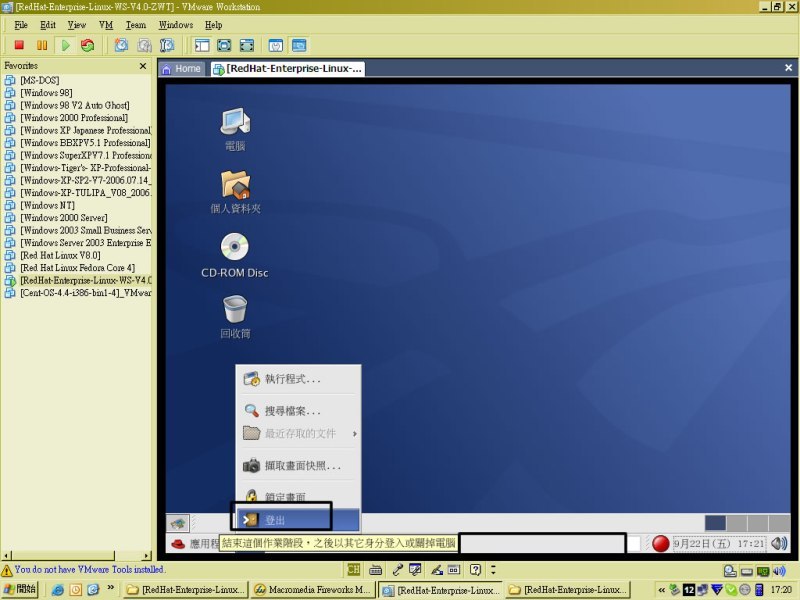
Task: Select the RedHat-Enterprise-Linux tab
Action: pyautogui.click(x=288, y=69)
